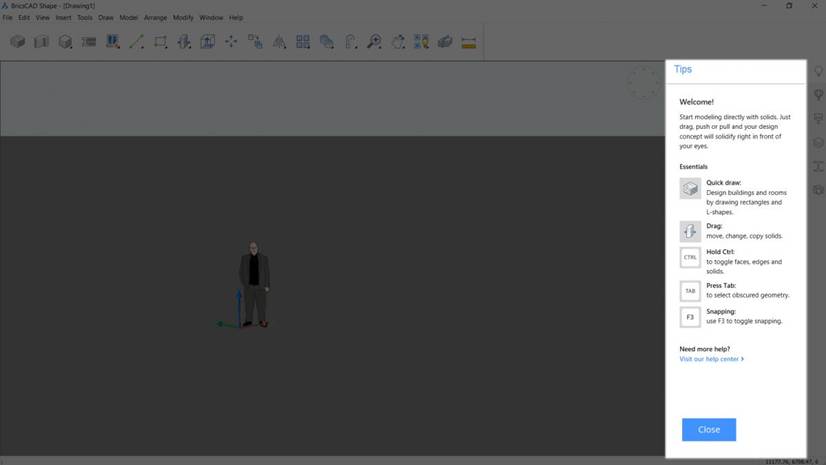Open the Modify menu
Screen dimensions: 826x465
point(183,18)
